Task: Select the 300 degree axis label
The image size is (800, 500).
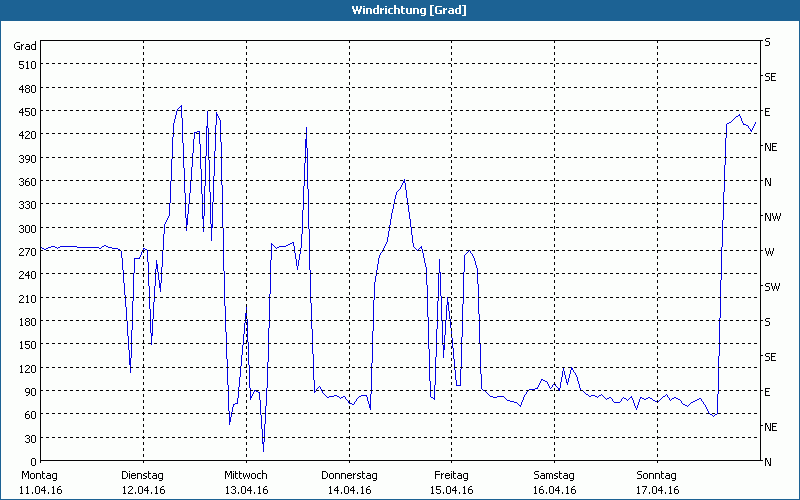Action: pos(28,229)
